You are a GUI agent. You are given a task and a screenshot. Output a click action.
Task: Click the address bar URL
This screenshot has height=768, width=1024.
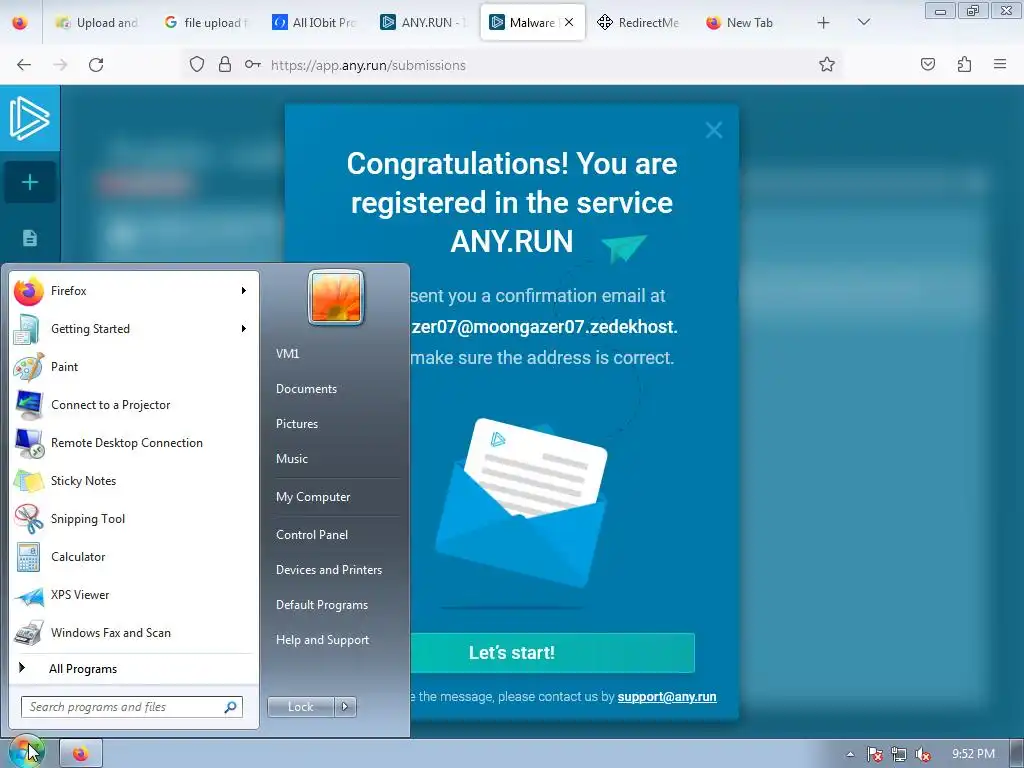coord(368,65)
